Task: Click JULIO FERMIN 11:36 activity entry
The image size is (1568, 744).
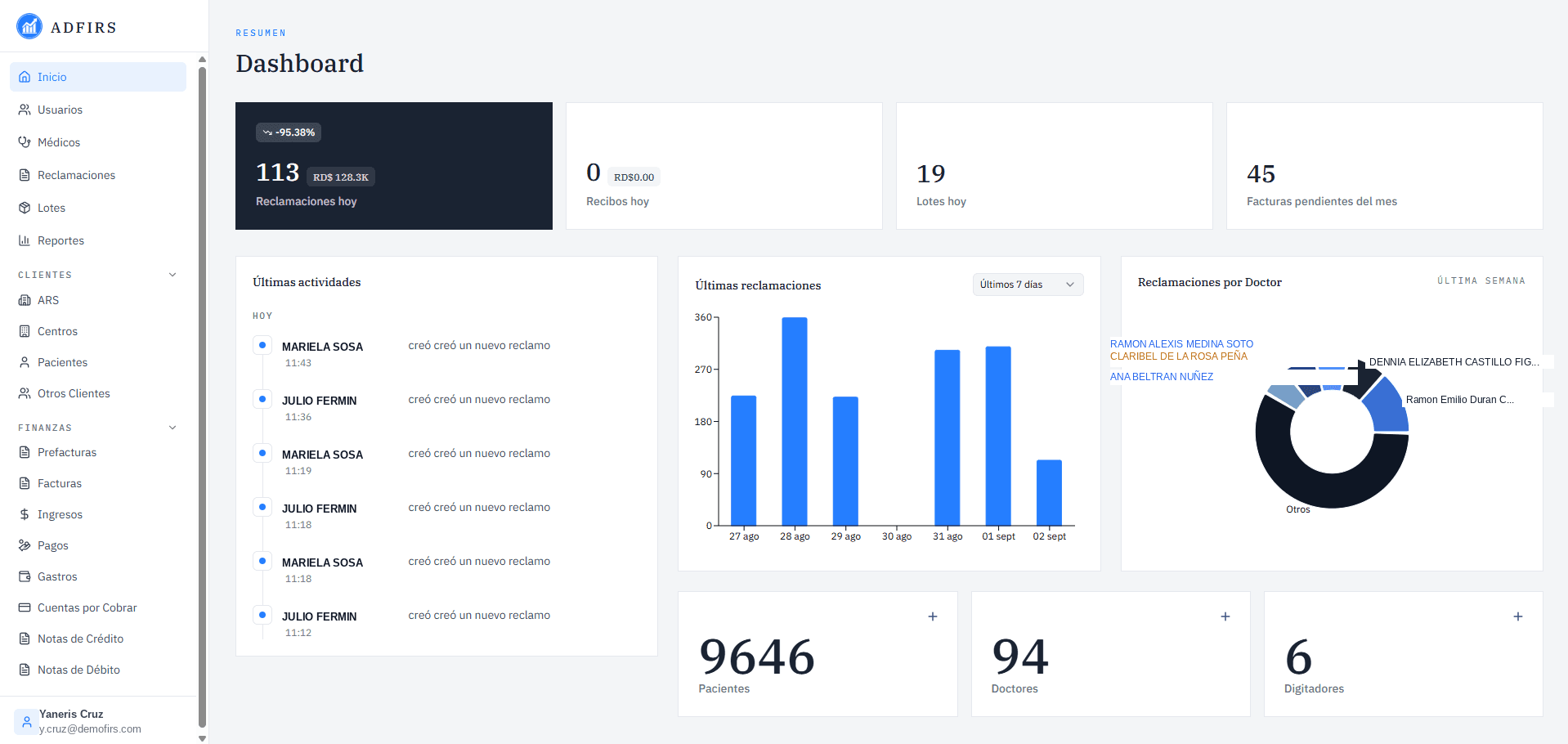Action: coord(446,408)
